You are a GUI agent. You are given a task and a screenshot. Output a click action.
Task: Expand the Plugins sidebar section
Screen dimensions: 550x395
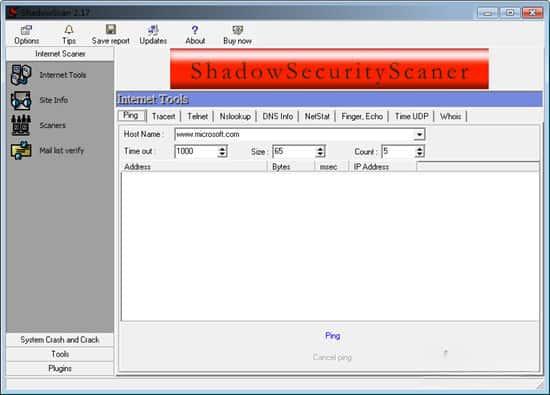tap(60, 368)
